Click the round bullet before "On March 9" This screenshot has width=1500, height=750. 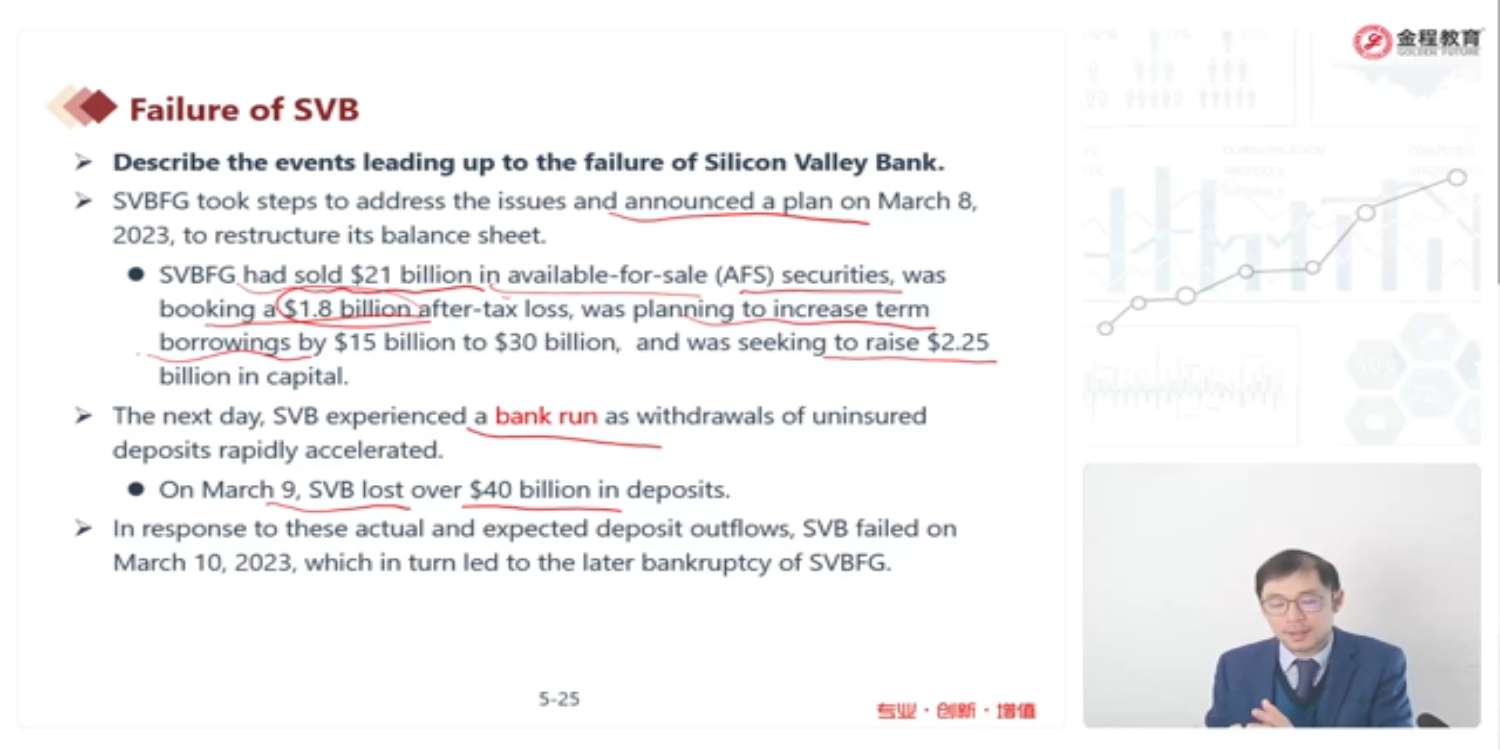pyautogui.click(x=136, y=490)
